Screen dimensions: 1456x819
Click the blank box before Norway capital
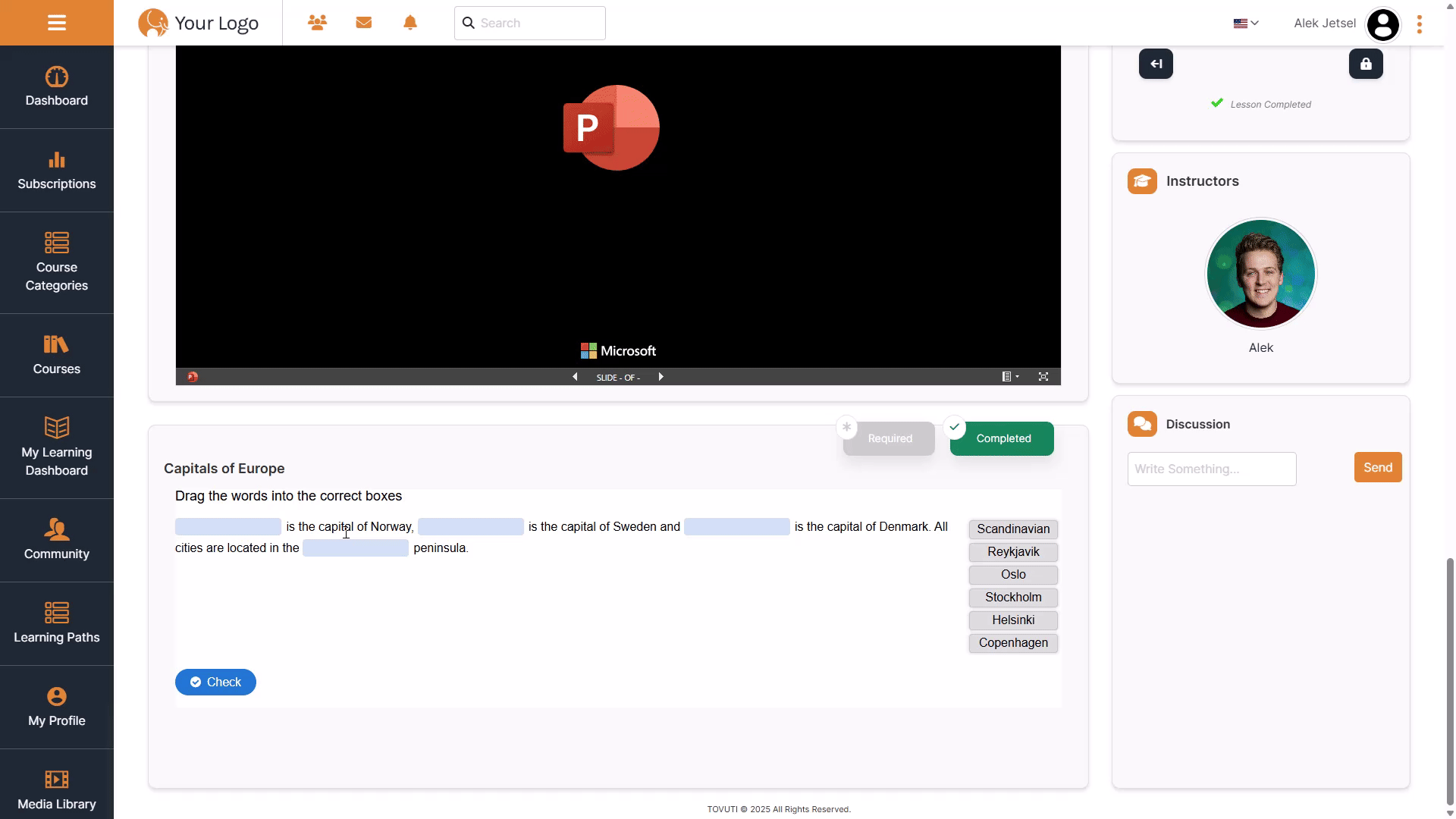click(228, 526)
